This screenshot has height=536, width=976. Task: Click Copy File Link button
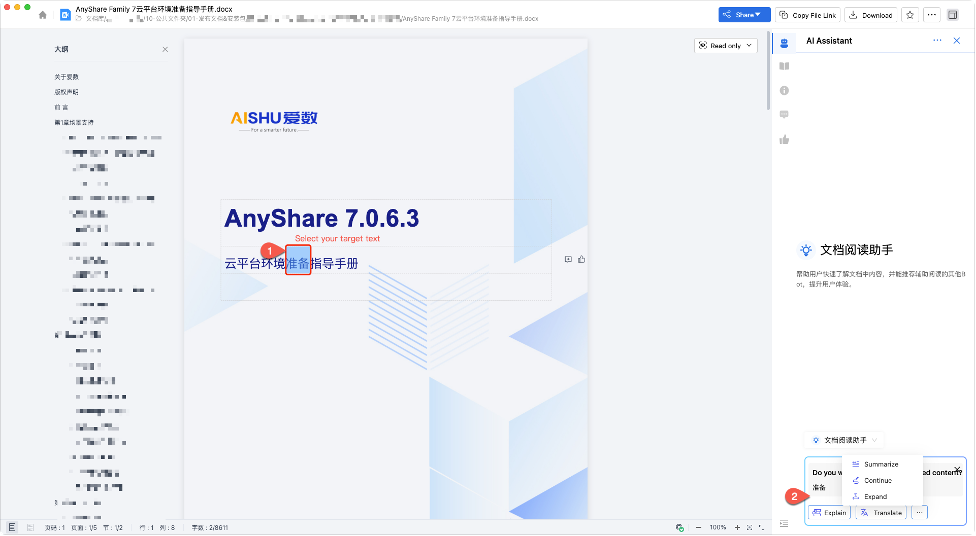[x=810, y=15]
